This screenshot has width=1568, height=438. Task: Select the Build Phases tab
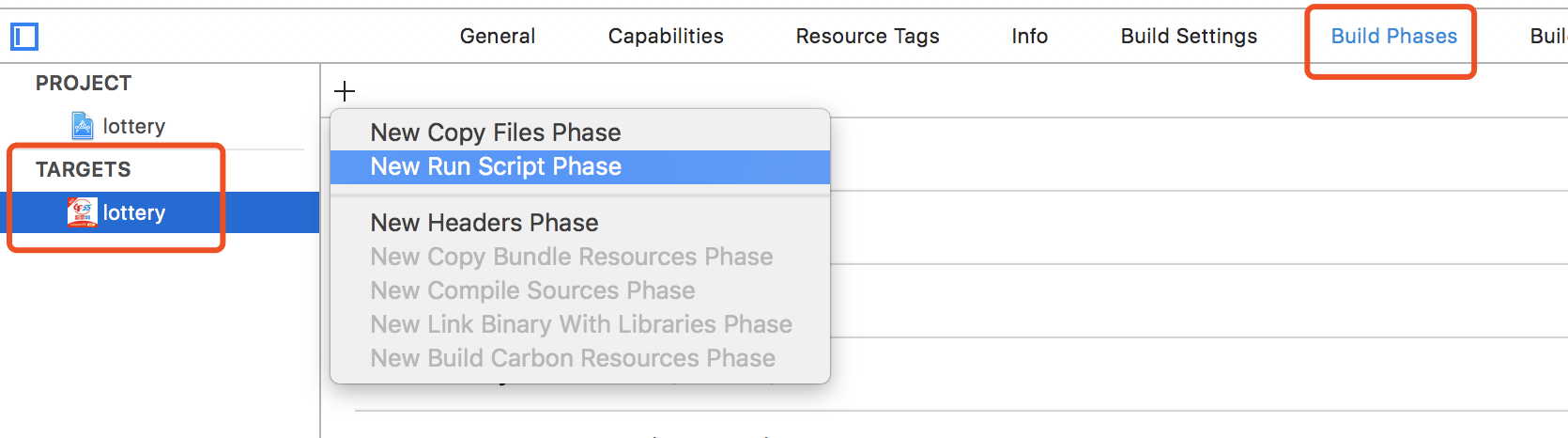pos(1393,37)
